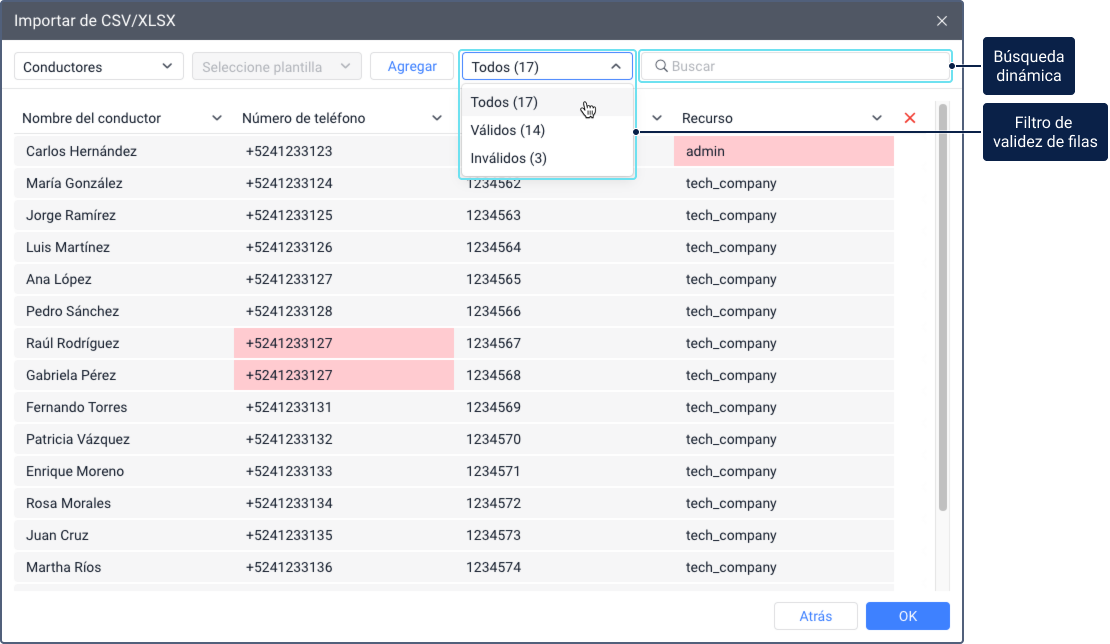Click the Atrás button
The height and width of the screenshot is (644, 1110).
click(816, 616)
